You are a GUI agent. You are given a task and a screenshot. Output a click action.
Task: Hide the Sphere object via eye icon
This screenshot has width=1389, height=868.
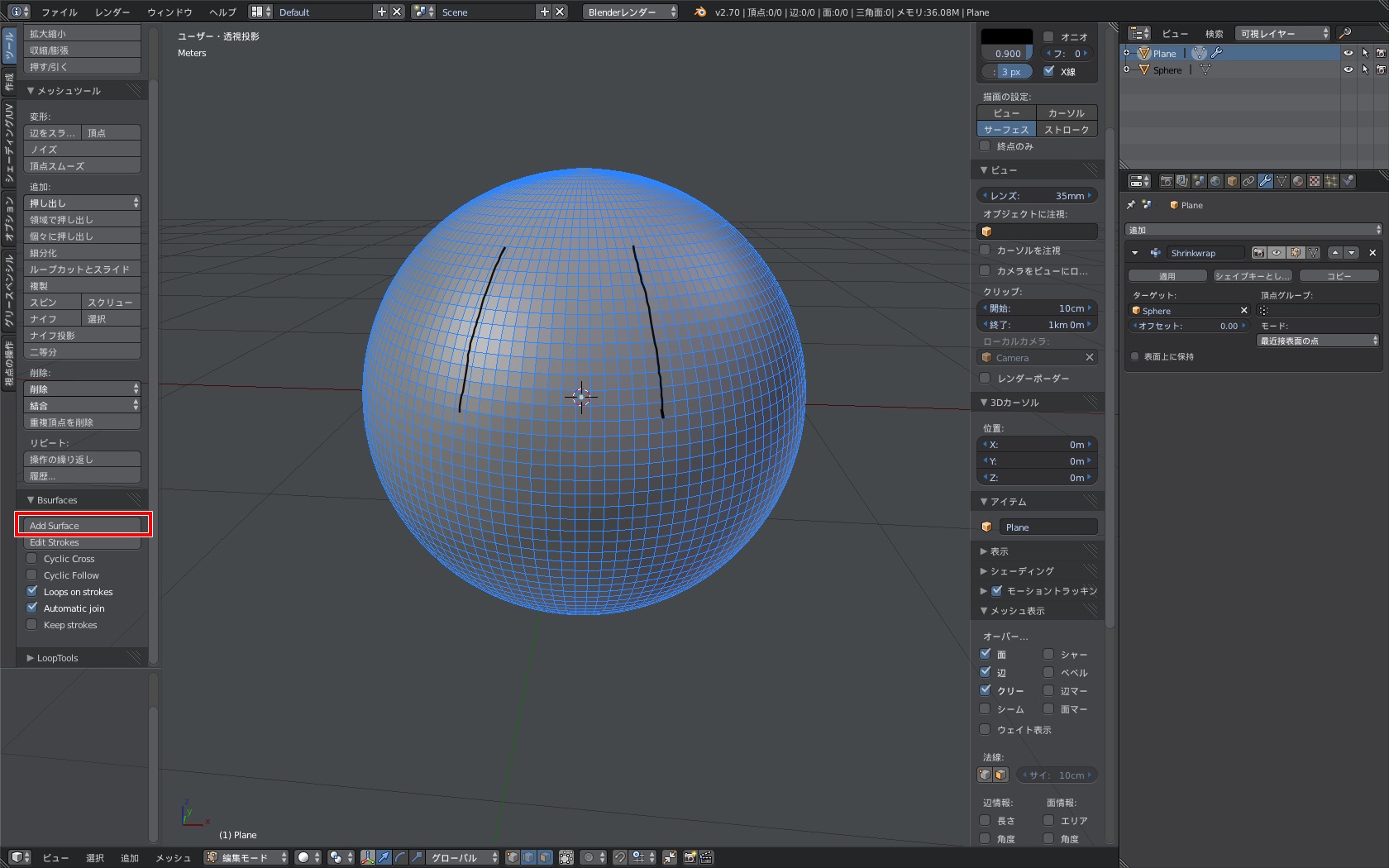(1348, 70)
